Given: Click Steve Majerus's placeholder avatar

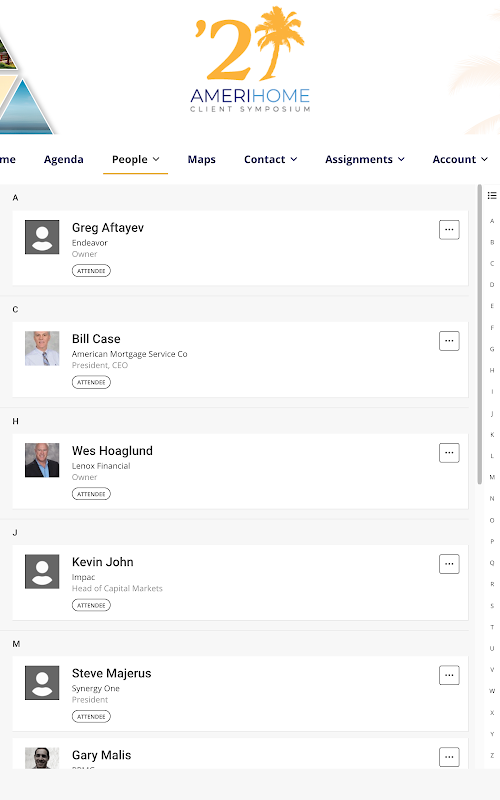Looking at the screenshot, I should tap(42, 683).
